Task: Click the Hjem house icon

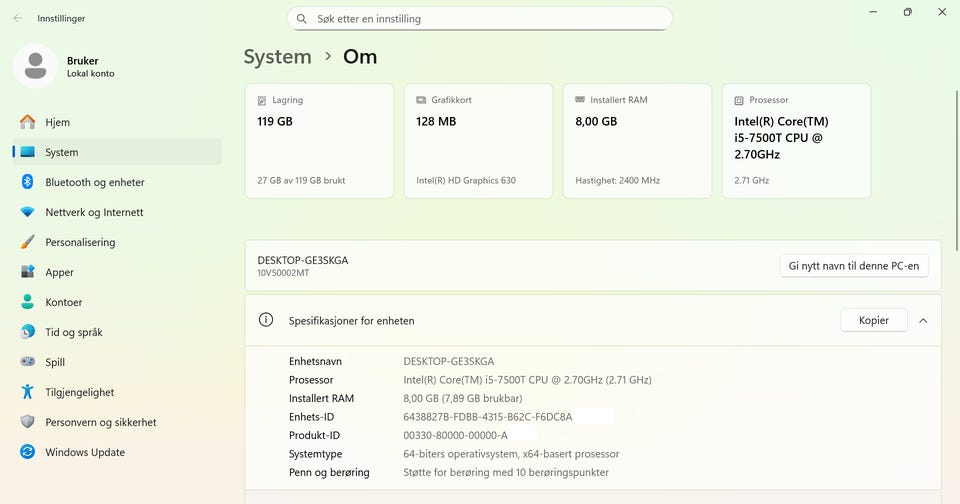Action: [x=28, y=122]
